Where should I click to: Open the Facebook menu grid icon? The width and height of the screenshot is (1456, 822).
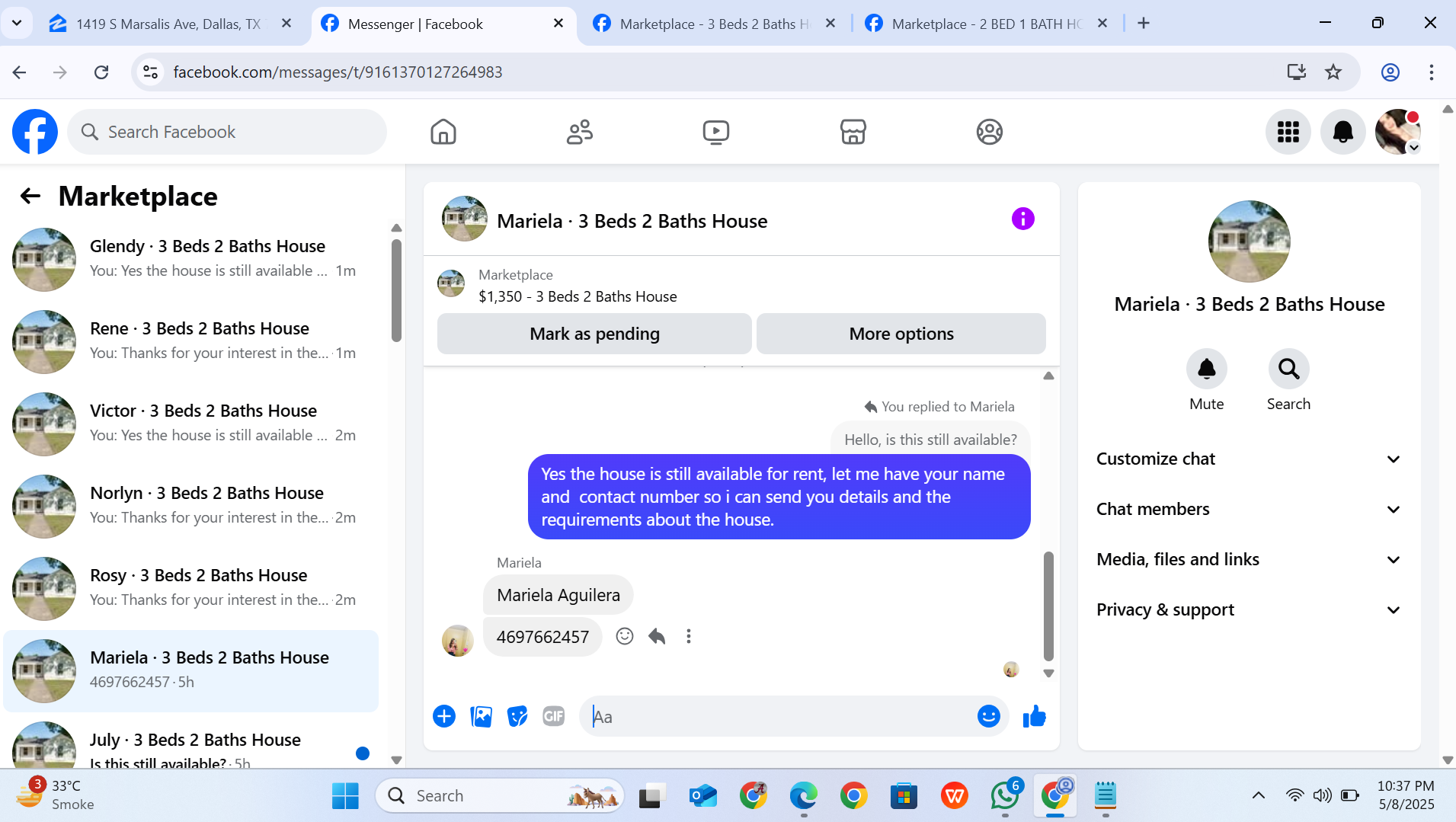pos(1288,132)
